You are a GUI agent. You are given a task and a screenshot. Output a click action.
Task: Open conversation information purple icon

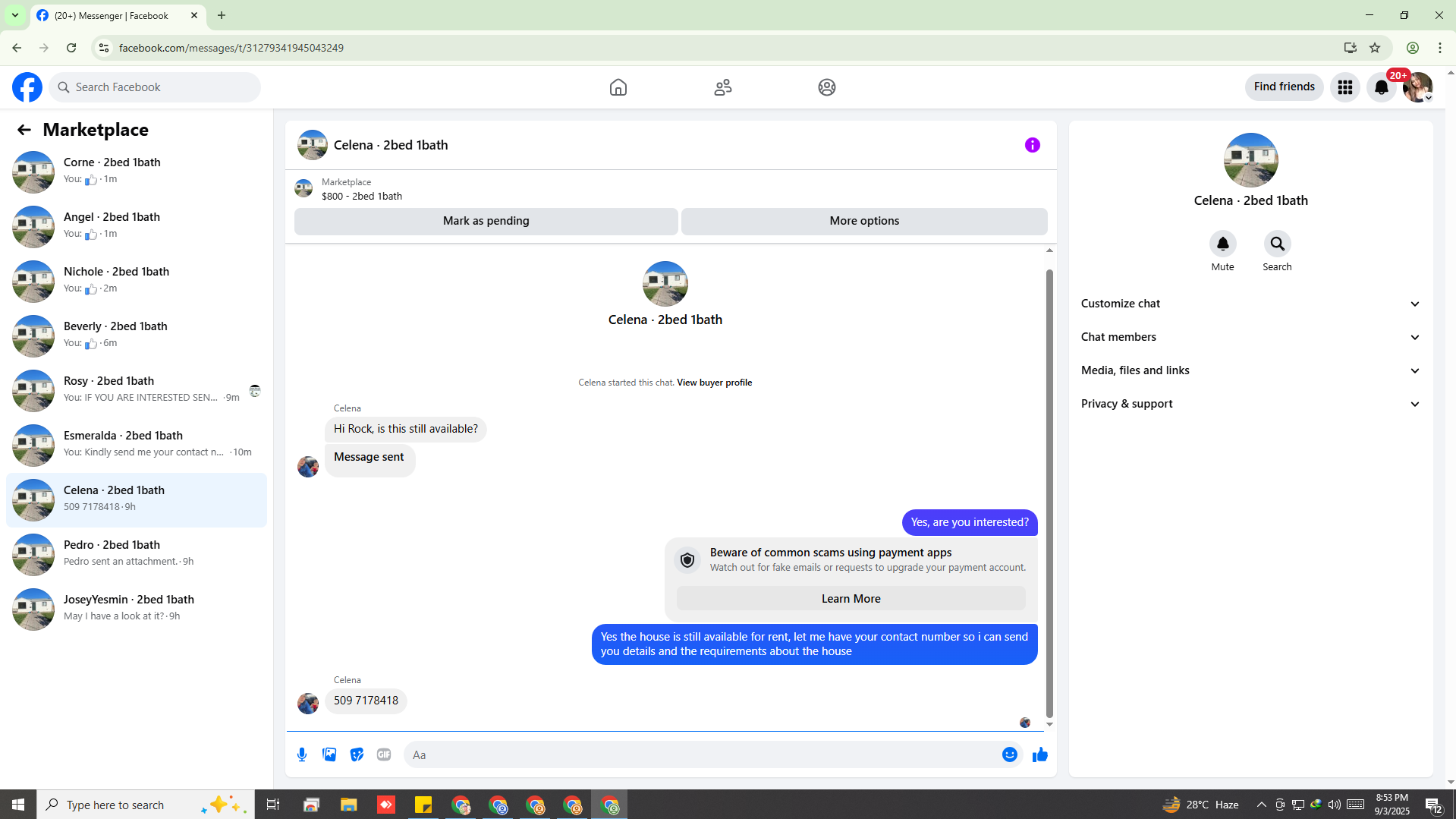[1032, 145]
